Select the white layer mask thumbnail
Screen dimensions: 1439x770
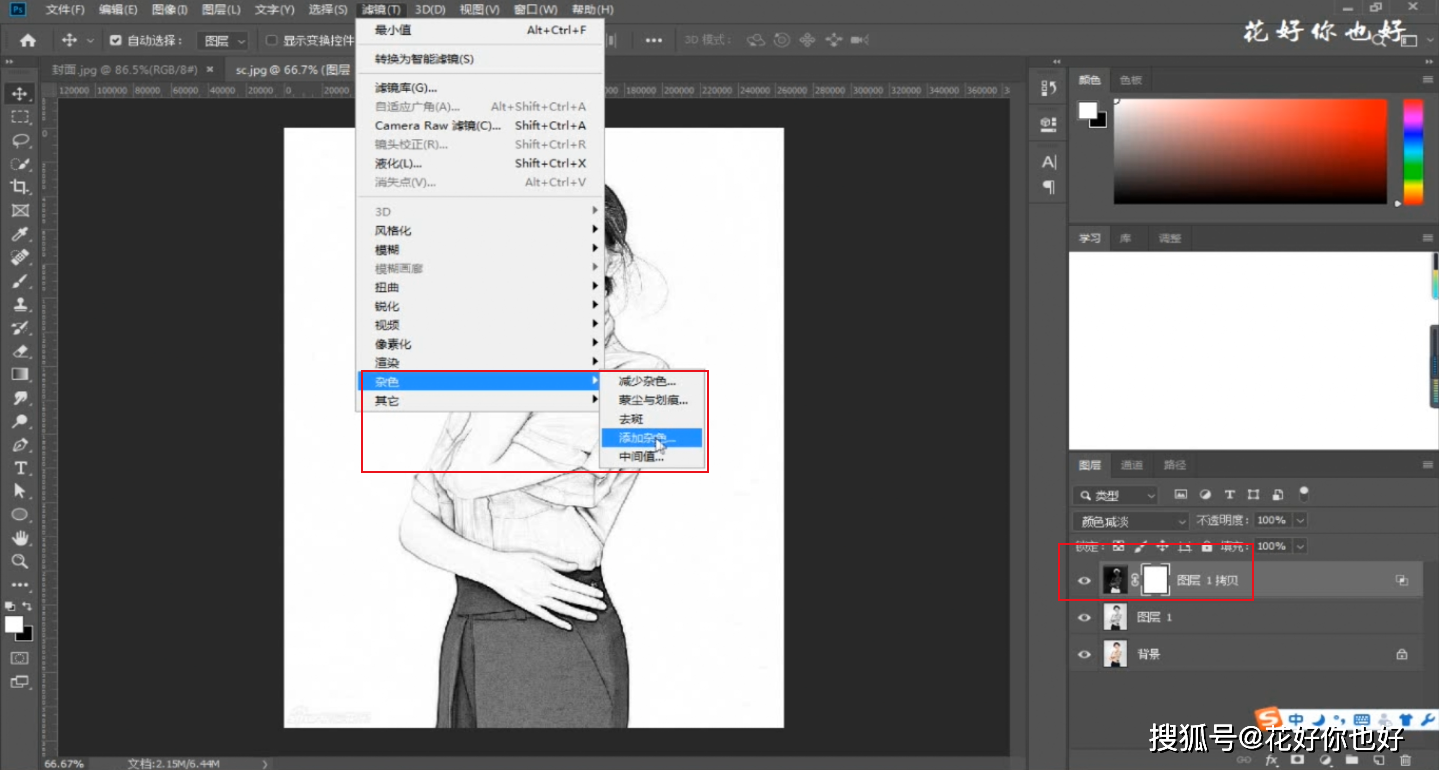coord(1156,580)
